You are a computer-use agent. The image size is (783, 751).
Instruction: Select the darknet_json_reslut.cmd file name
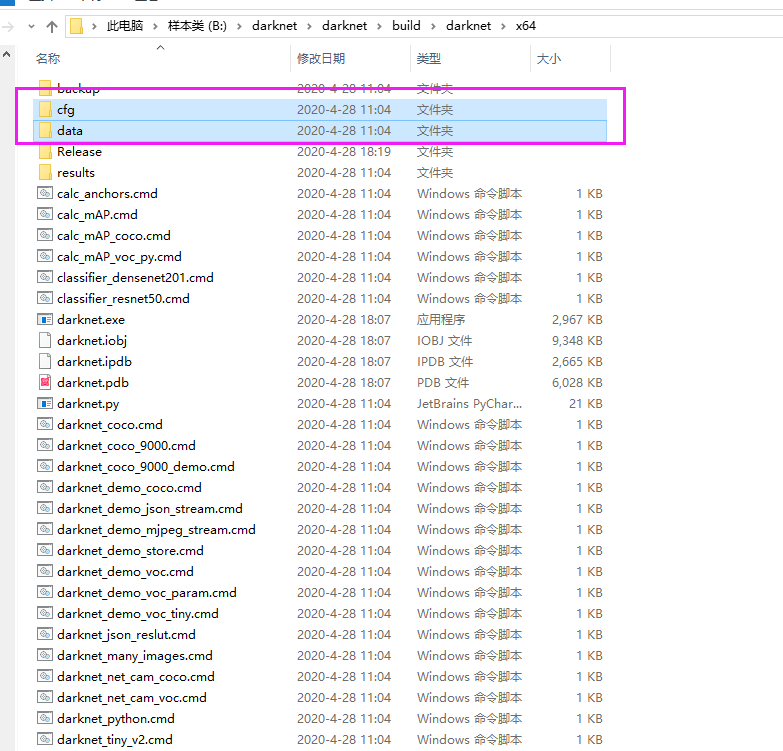(126, 634)
